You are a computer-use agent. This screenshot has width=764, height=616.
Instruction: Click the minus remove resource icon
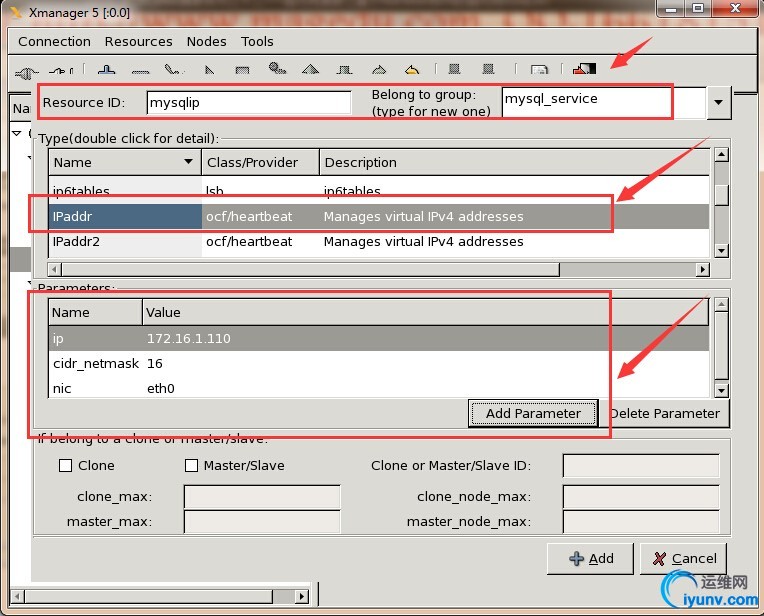(x=140, y=72)
